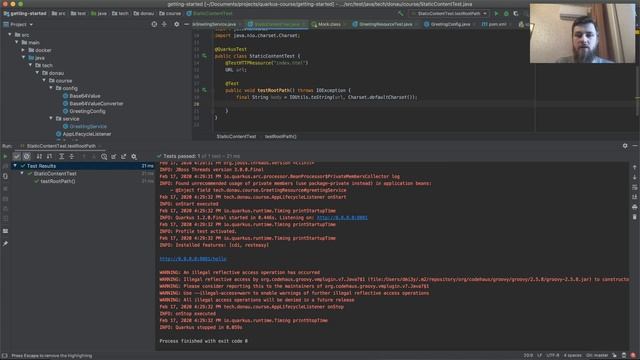This screenshot has height=360, width=640.
Task: Open test runner settings gear
Action: tap(134, 156)
